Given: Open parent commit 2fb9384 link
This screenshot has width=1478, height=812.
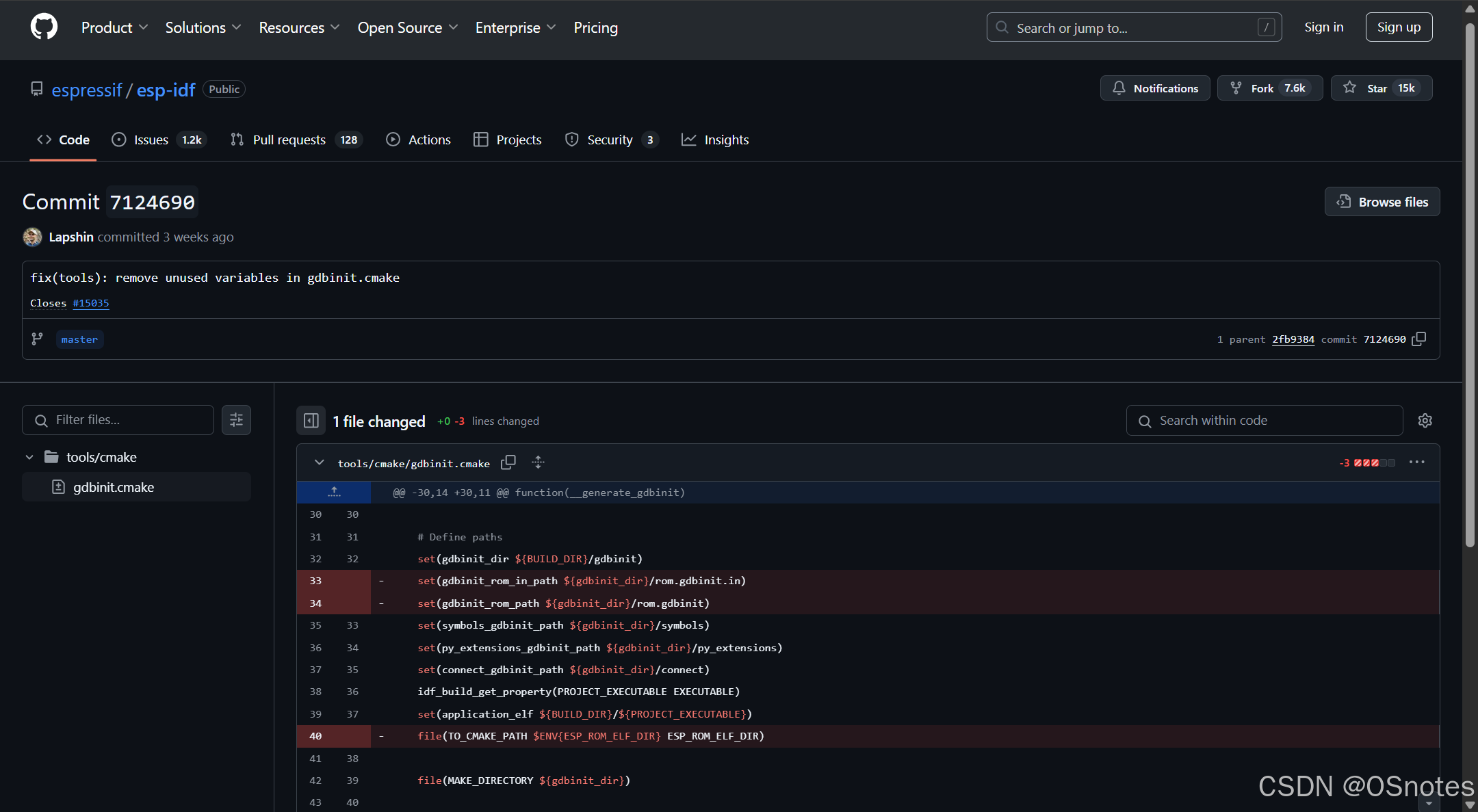Looking at the screenshot, I should point(1293,339).
